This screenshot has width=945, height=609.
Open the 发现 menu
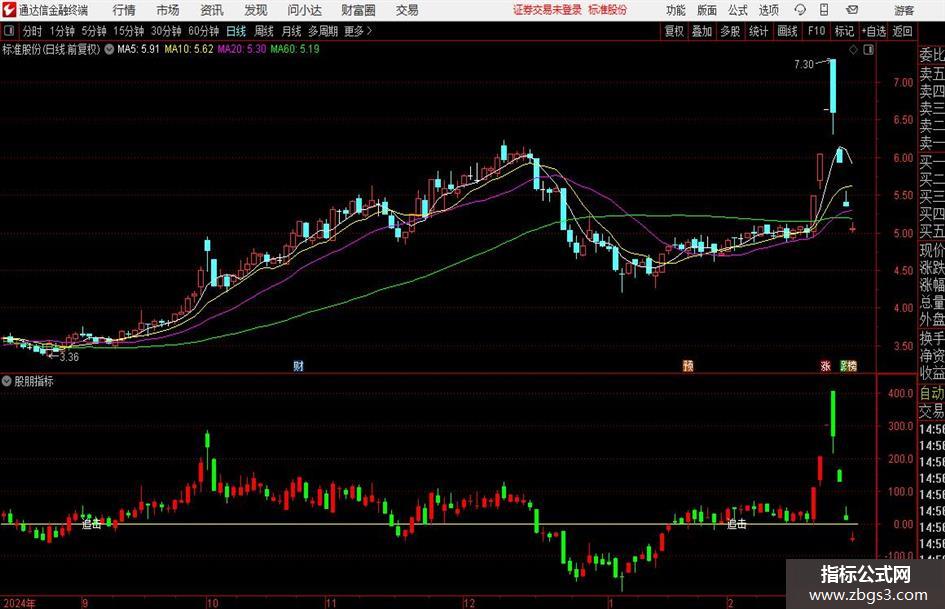tap(256, 10)
